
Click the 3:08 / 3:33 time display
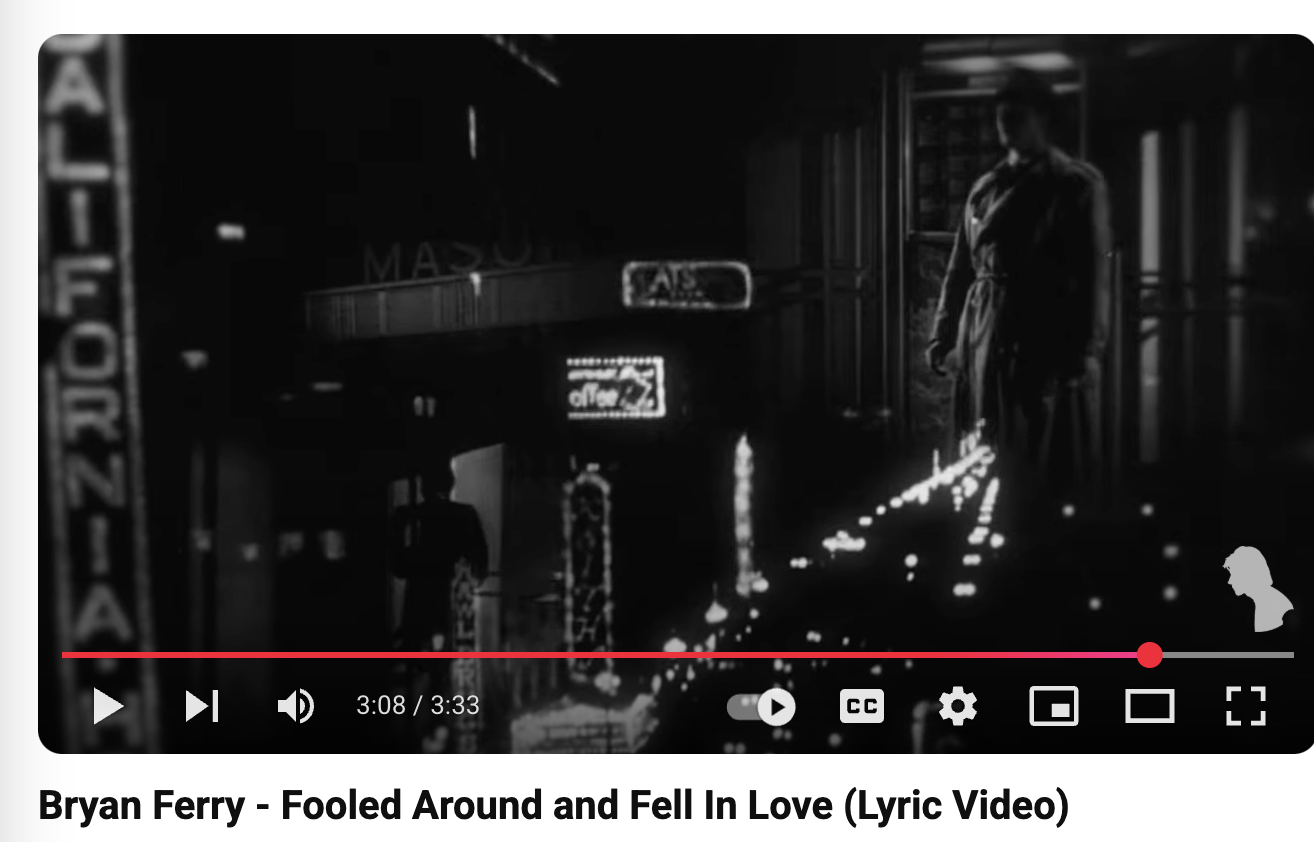tap(418, 706)
